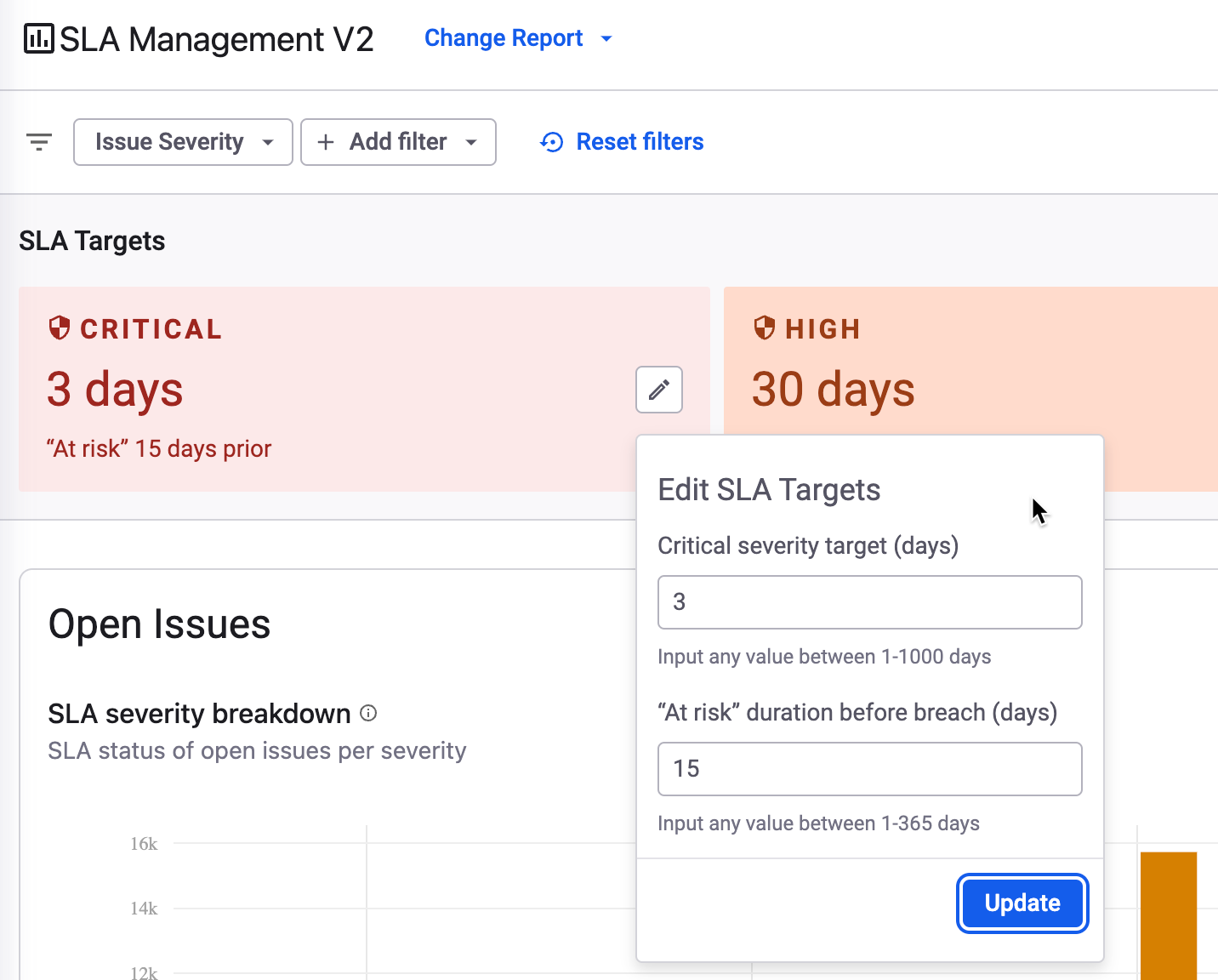1218x980 pixels.
Task: Click the filter lines icon
Action: (x=39, y=142)
